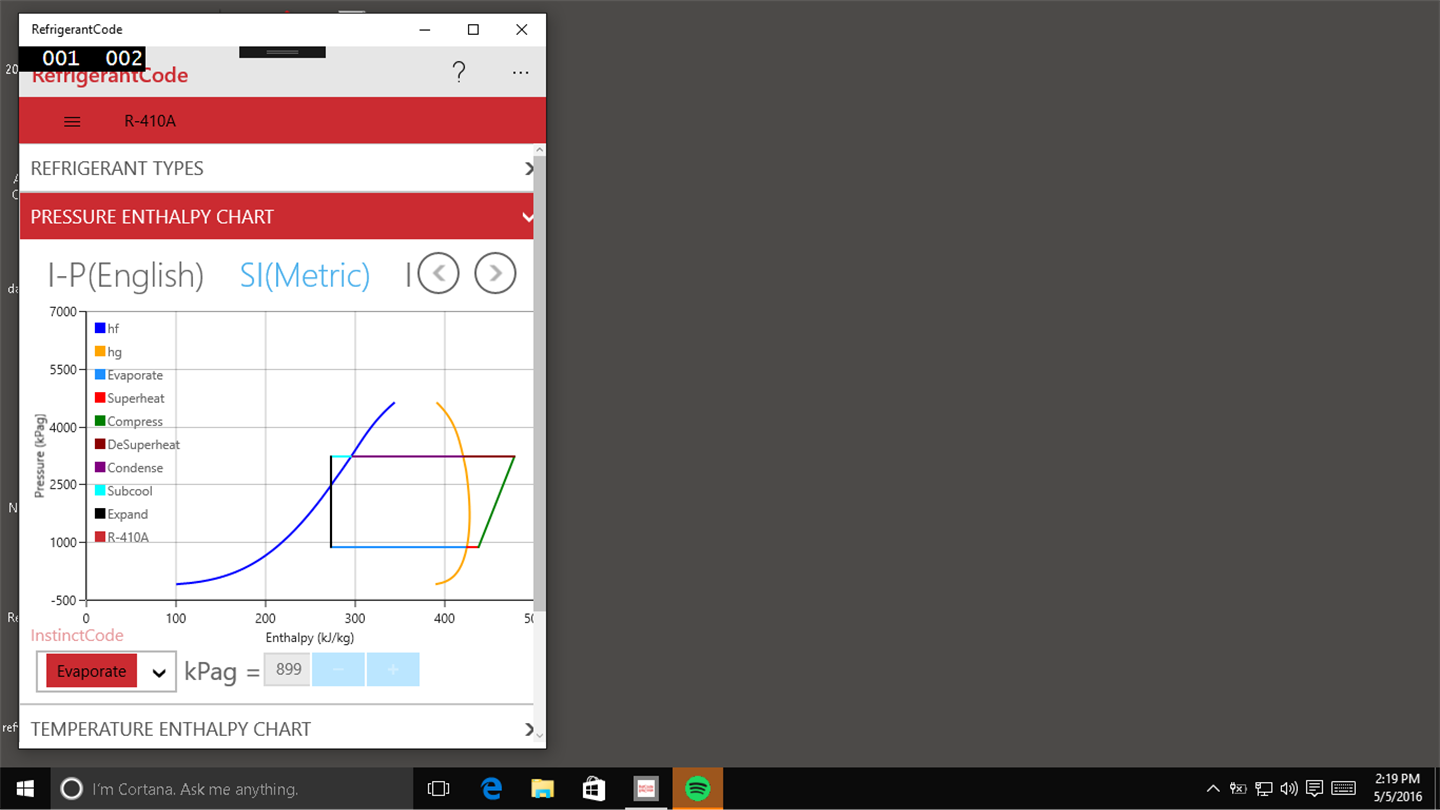Click the hg legend orange swatch
Screen dimensions: 1440x810
[100, 351]
